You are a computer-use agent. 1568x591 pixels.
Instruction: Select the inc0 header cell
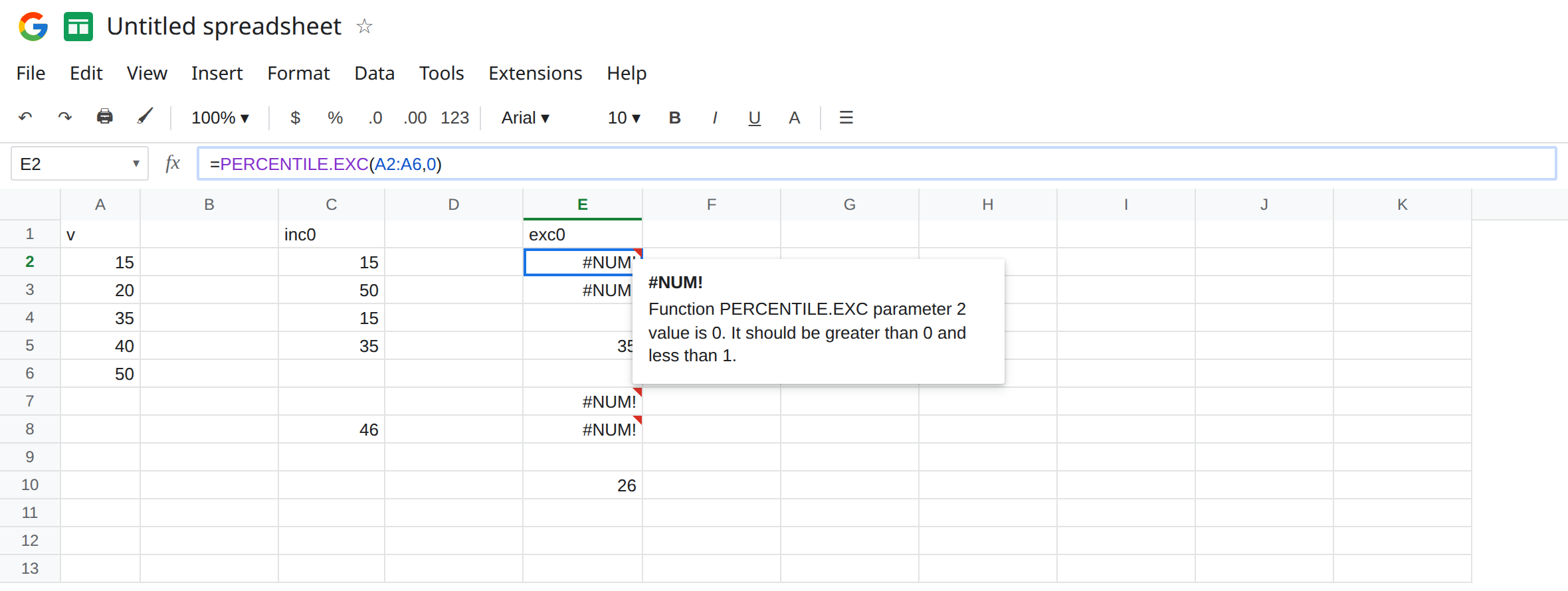[332, 234]
